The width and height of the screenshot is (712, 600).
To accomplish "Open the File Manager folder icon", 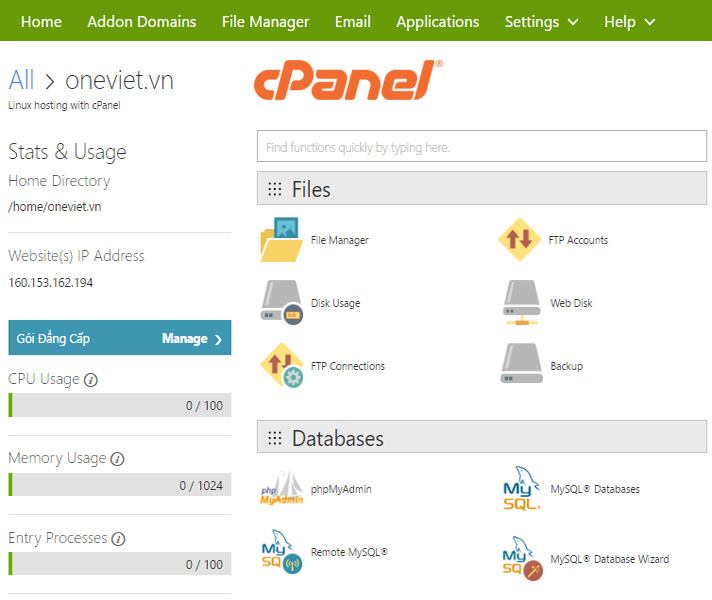I will [281, 240].
